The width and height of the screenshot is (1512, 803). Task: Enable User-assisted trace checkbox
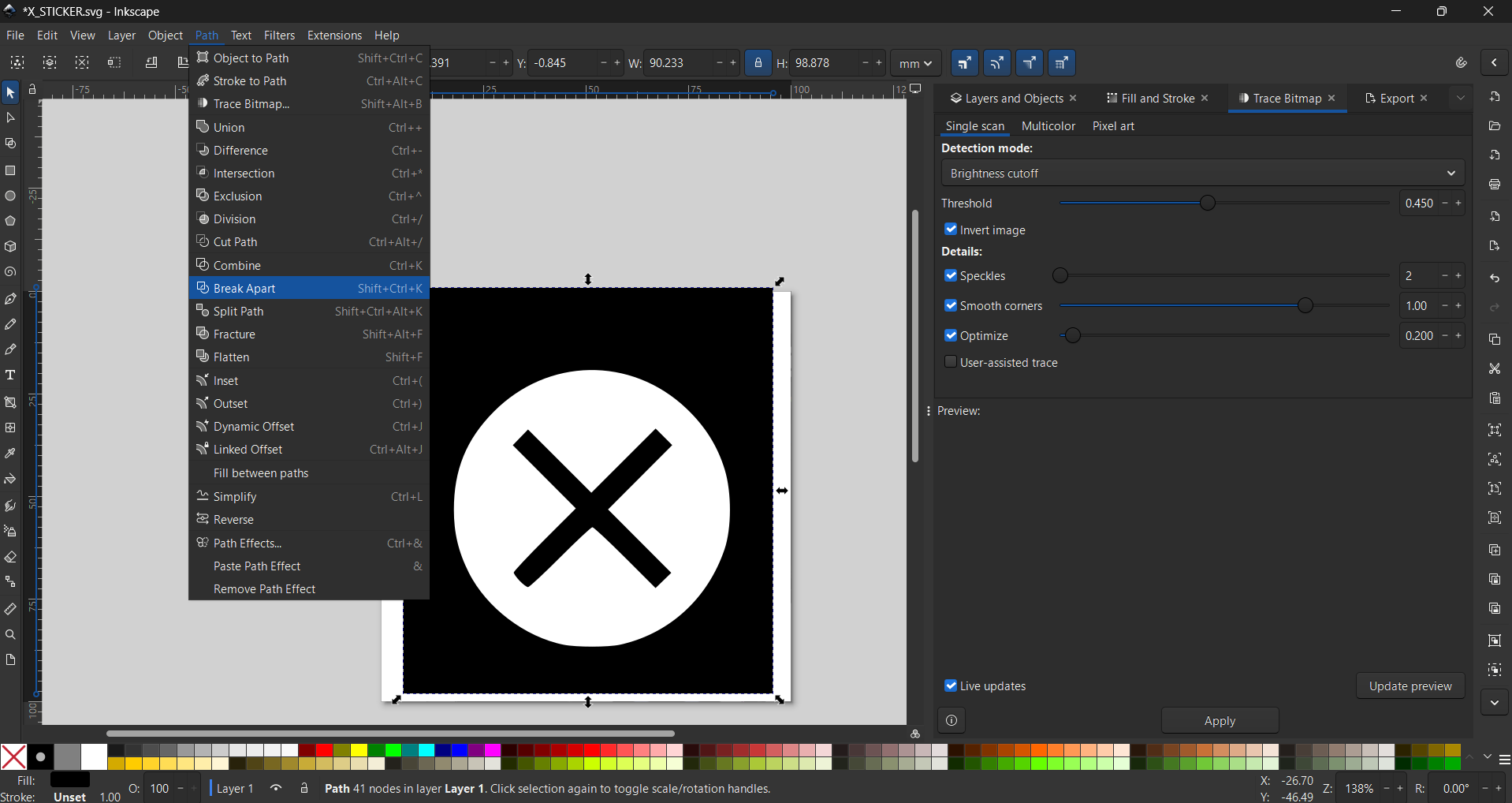coord(951,362)
